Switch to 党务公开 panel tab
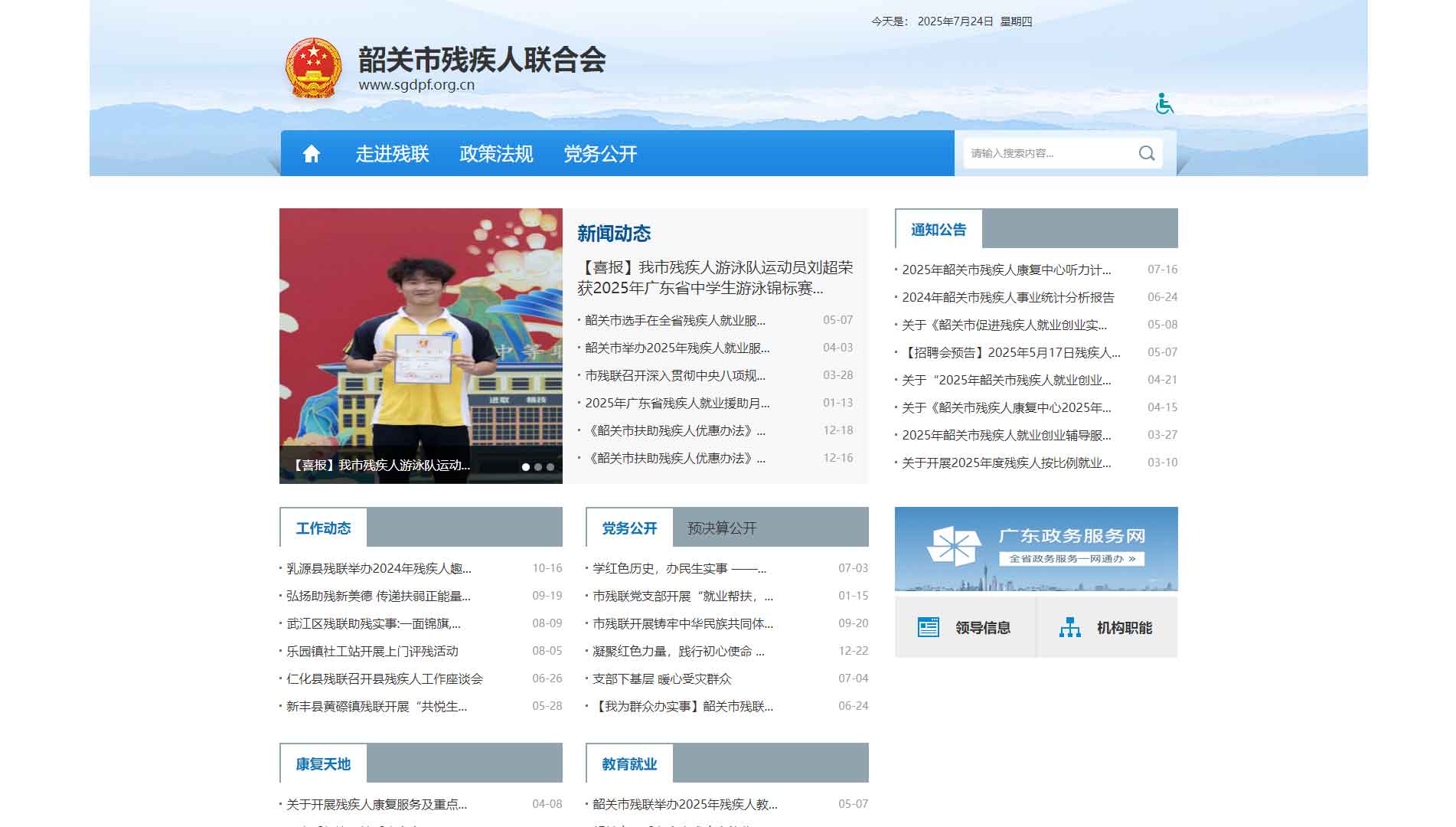 629,528
